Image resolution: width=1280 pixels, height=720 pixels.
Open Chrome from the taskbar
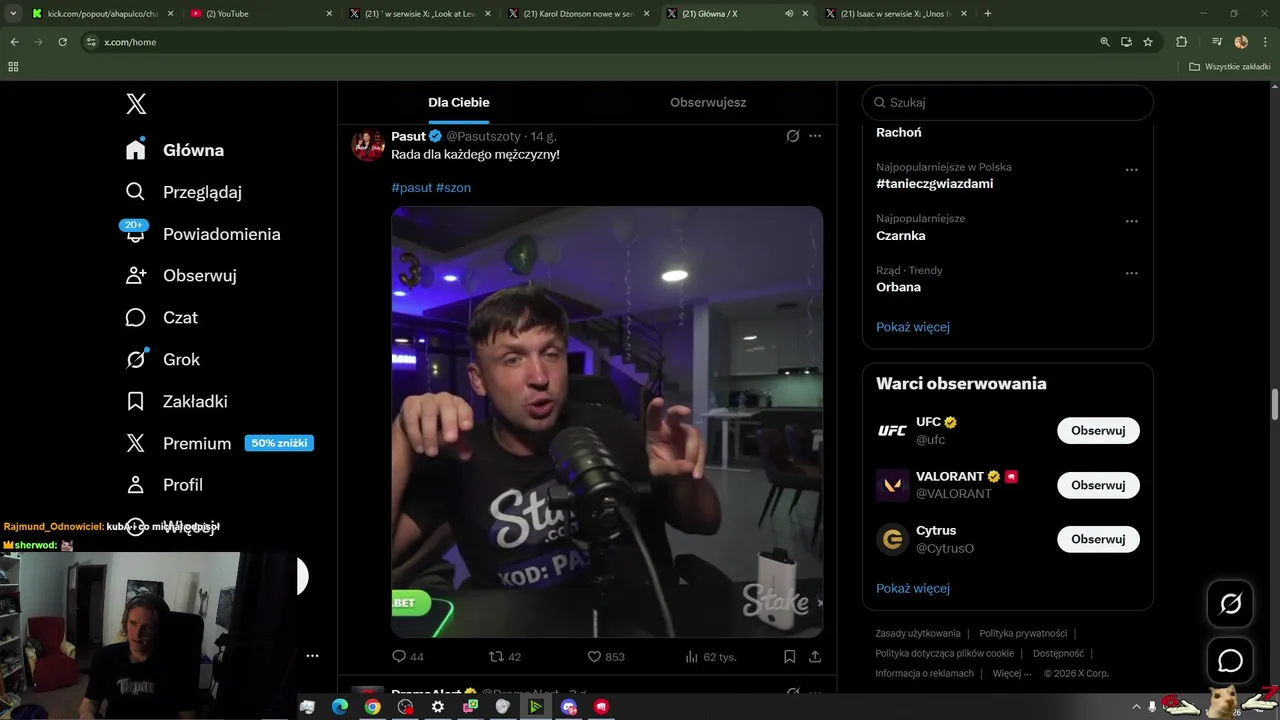tap(372, 707)
